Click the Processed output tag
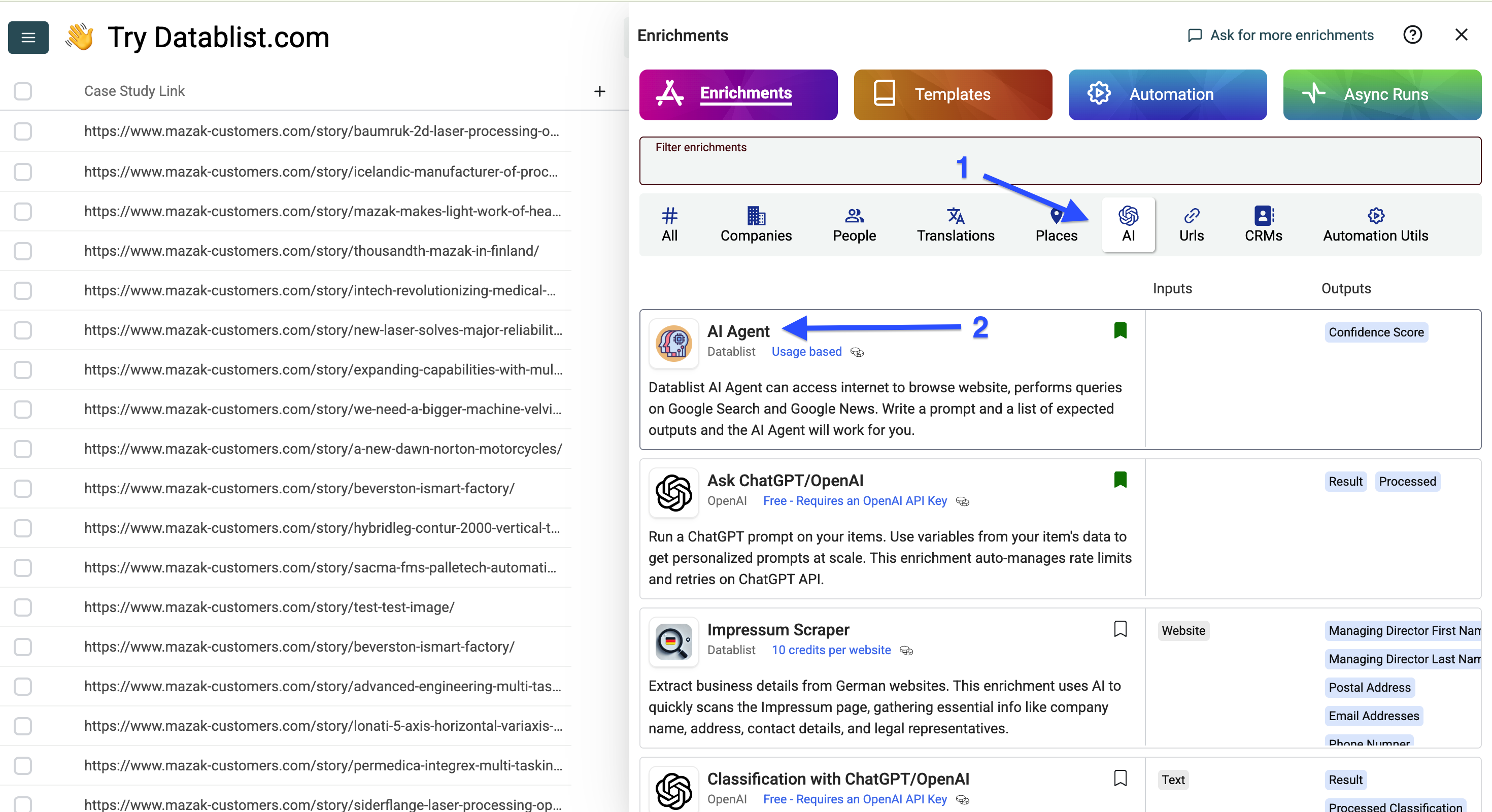The width and height of the screenshot is (1492, 812). click(x=1407, y=482)
